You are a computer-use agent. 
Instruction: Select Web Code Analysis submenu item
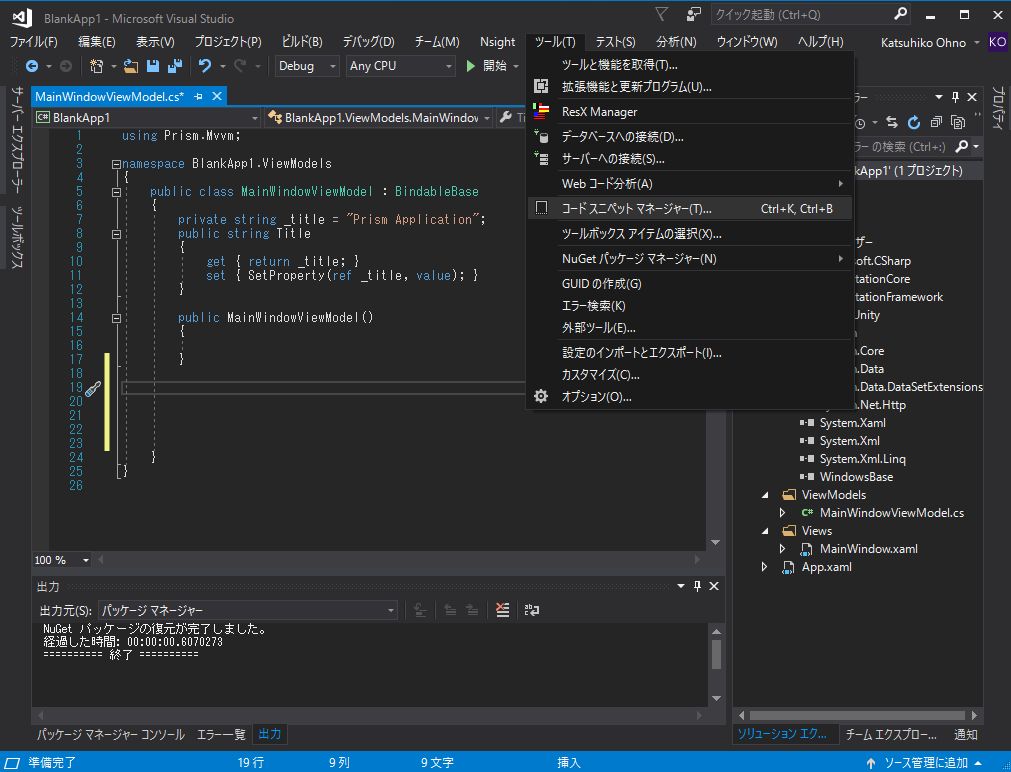click(690, 184)
